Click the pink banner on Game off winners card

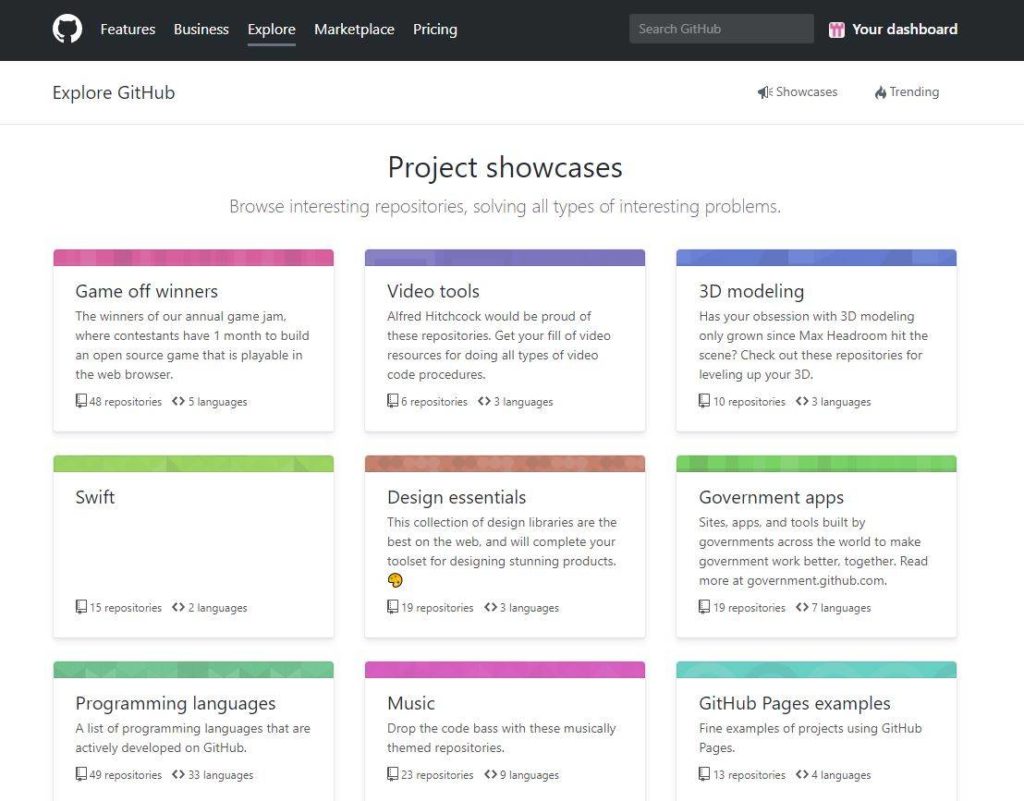point(193,258)
